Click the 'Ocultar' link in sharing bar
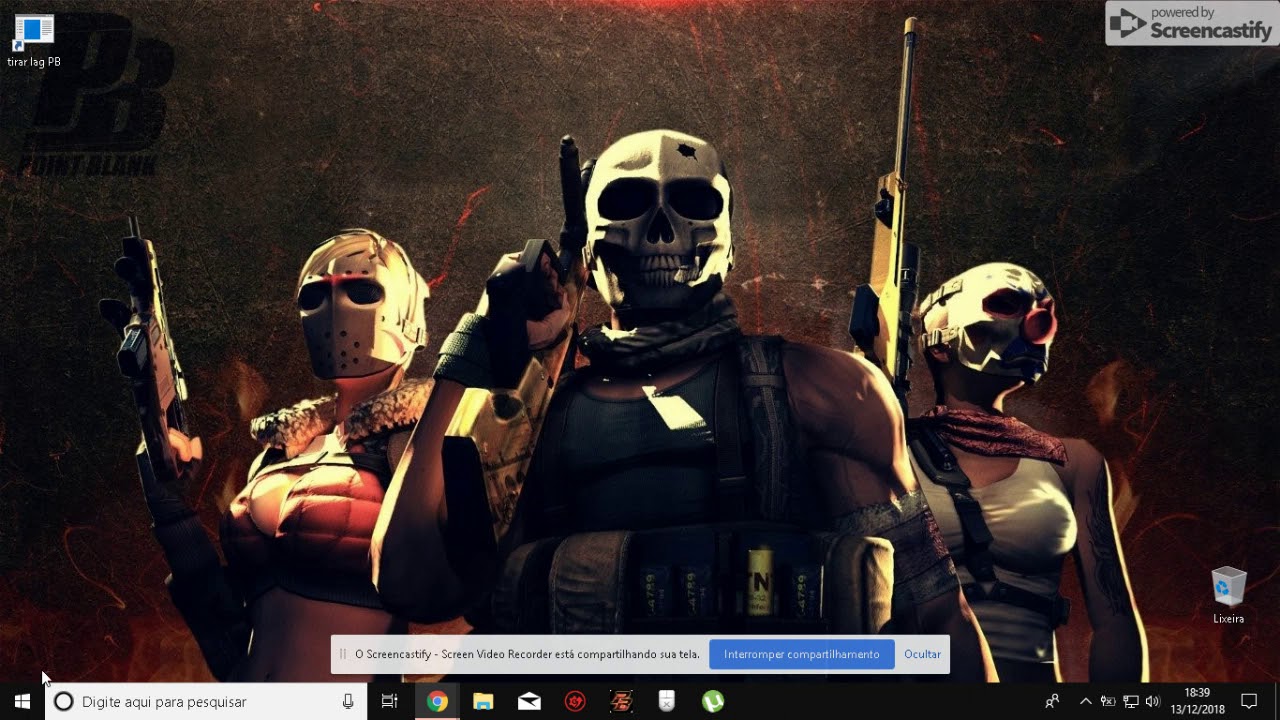The image size is (1280, 720). tap(922, 654)
